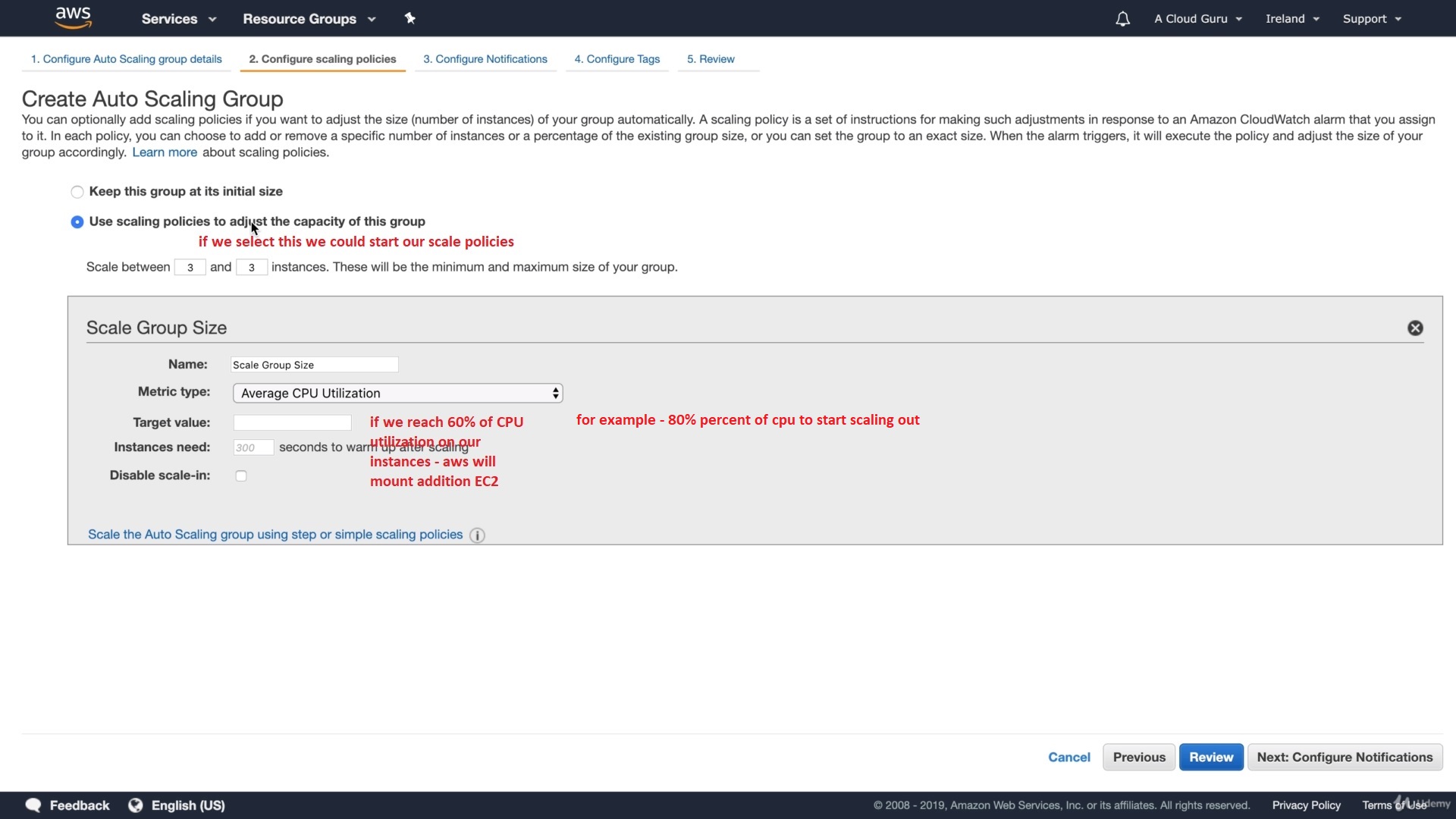Image resolution: width=1456 pixels, height=819 pixels.
Task: Click the blue Review button
Action: click(1210, 757)
